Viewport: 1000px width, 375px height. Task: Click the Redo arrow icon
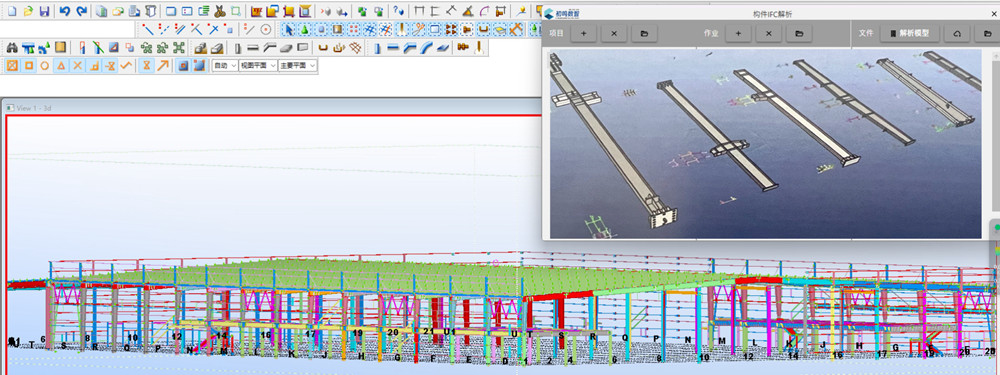81,11
